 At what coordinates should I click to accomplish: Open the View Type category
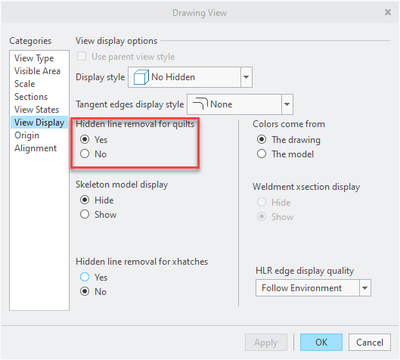pyautogui.click(x=34, y=58)
